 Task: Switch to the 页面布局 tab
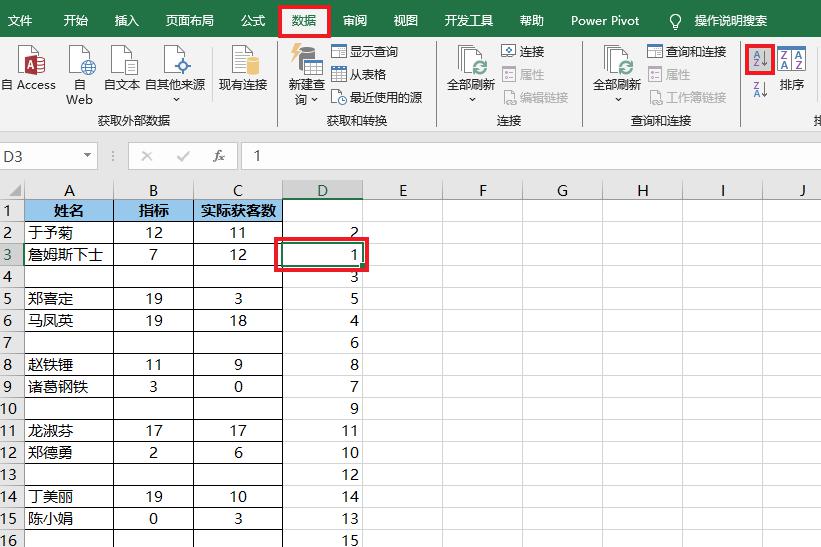point(190,20)
